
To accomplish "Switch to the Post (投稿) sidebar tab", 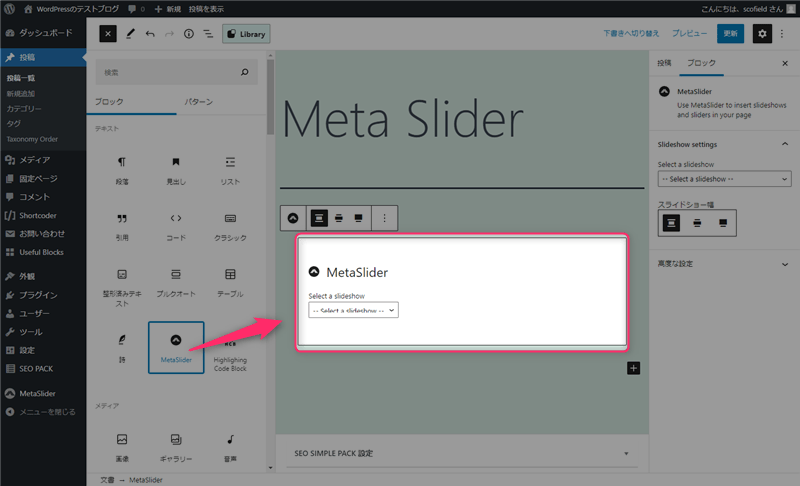I will 664,63.
